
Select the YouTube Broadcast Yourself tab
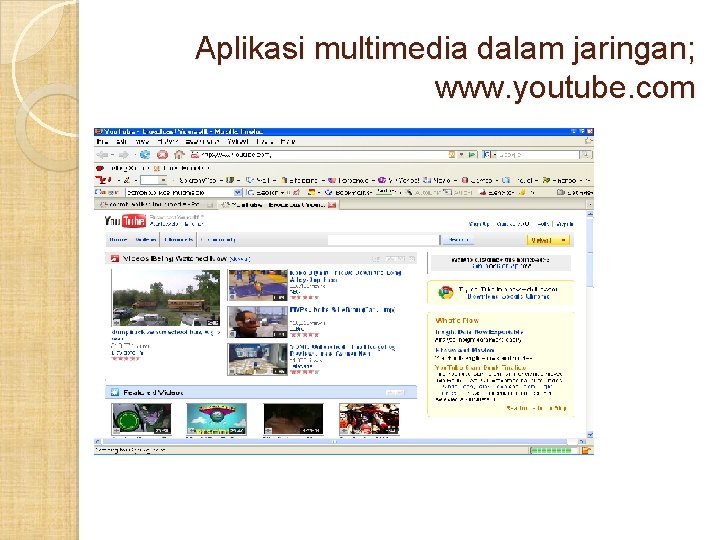click(x=278, y=205)
